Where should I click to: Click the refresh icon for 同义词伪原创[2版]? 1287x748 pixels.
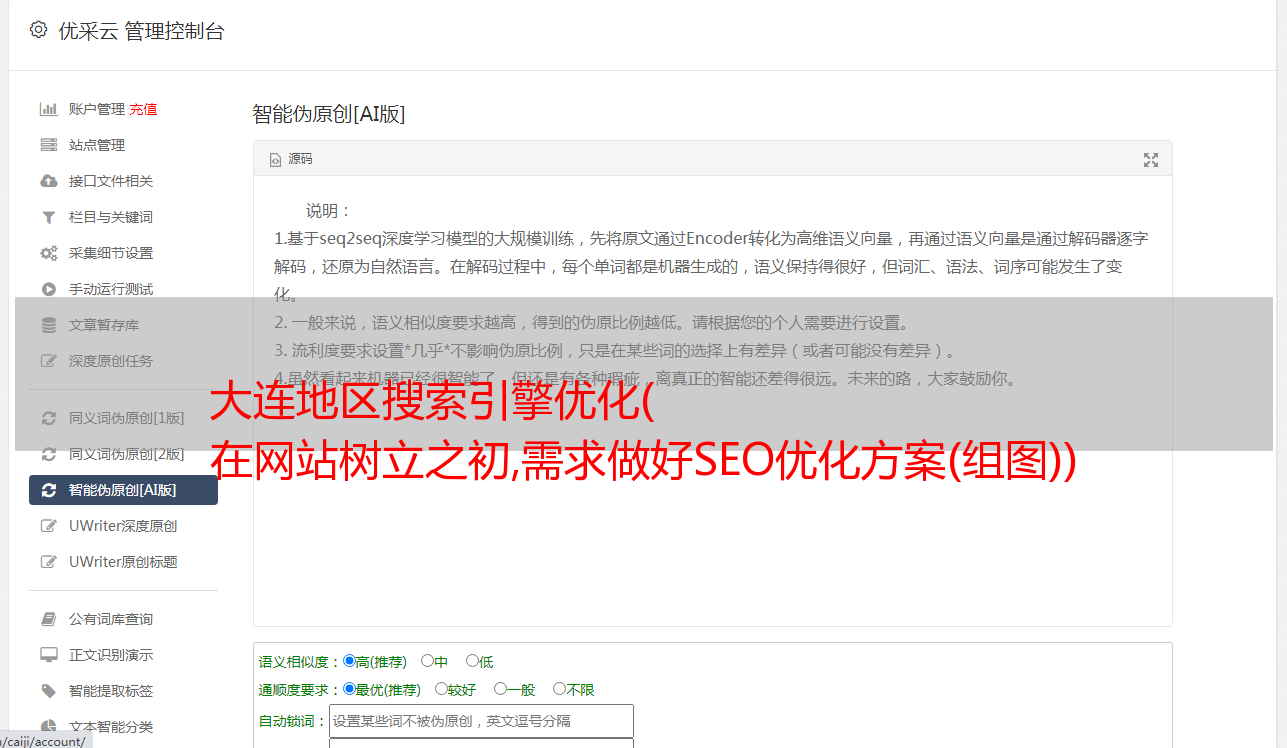coord(48,454)
